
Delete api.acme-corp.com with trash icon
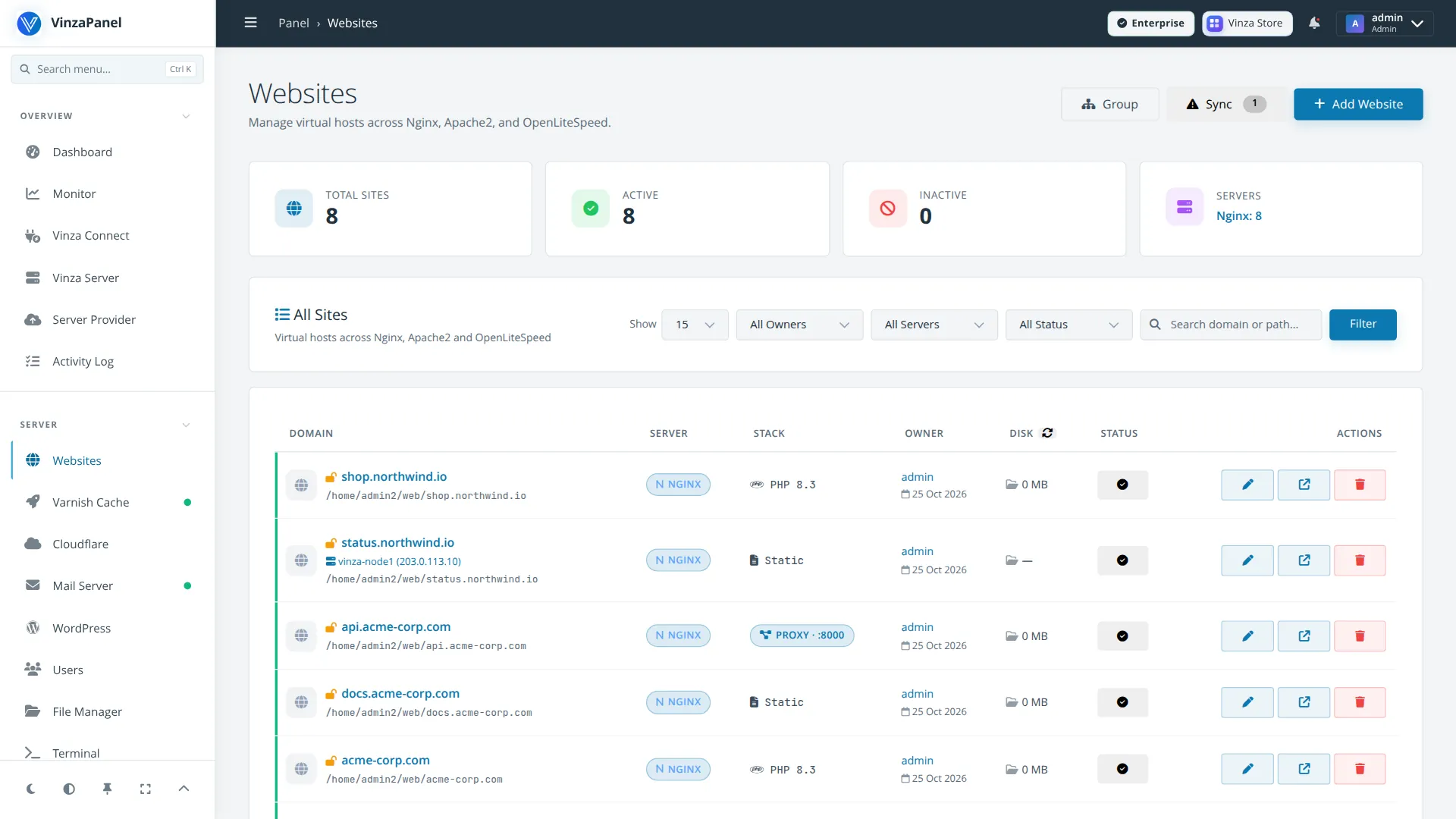click(1360, 636)
